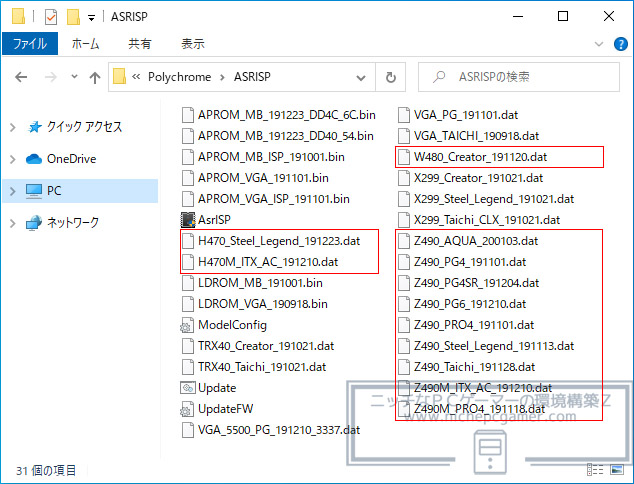Click the ASRISPの検索 search field
Screen dimensions: 634x484
click(x=519, y=77)
